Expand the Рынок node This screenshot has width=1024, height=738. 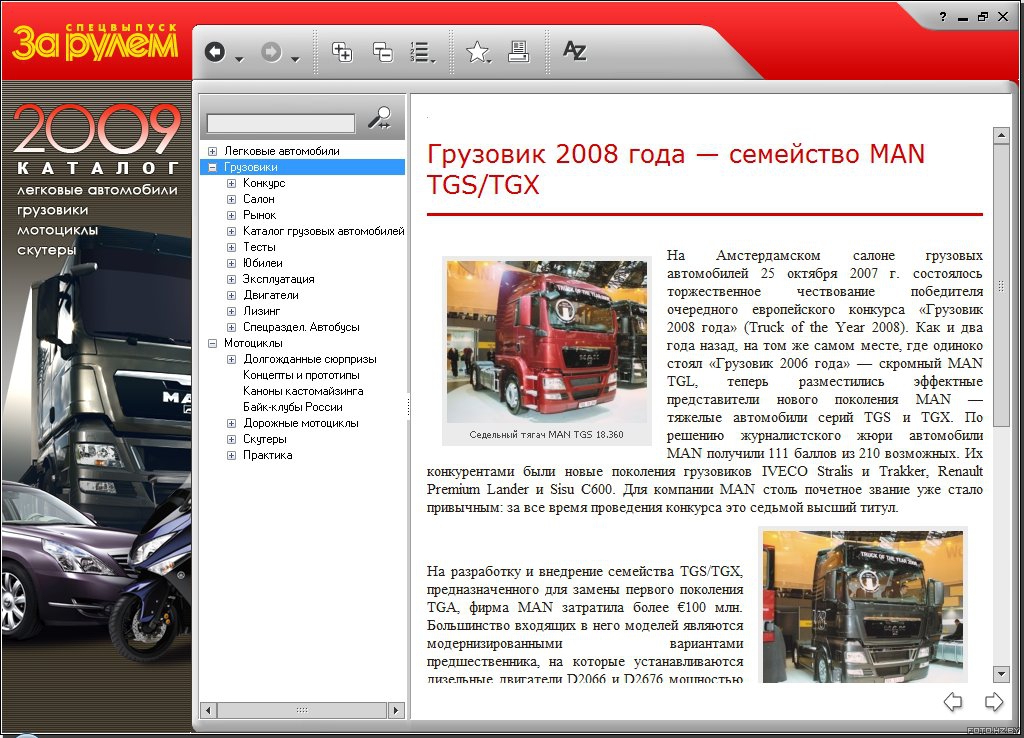(x=231, y=216)
